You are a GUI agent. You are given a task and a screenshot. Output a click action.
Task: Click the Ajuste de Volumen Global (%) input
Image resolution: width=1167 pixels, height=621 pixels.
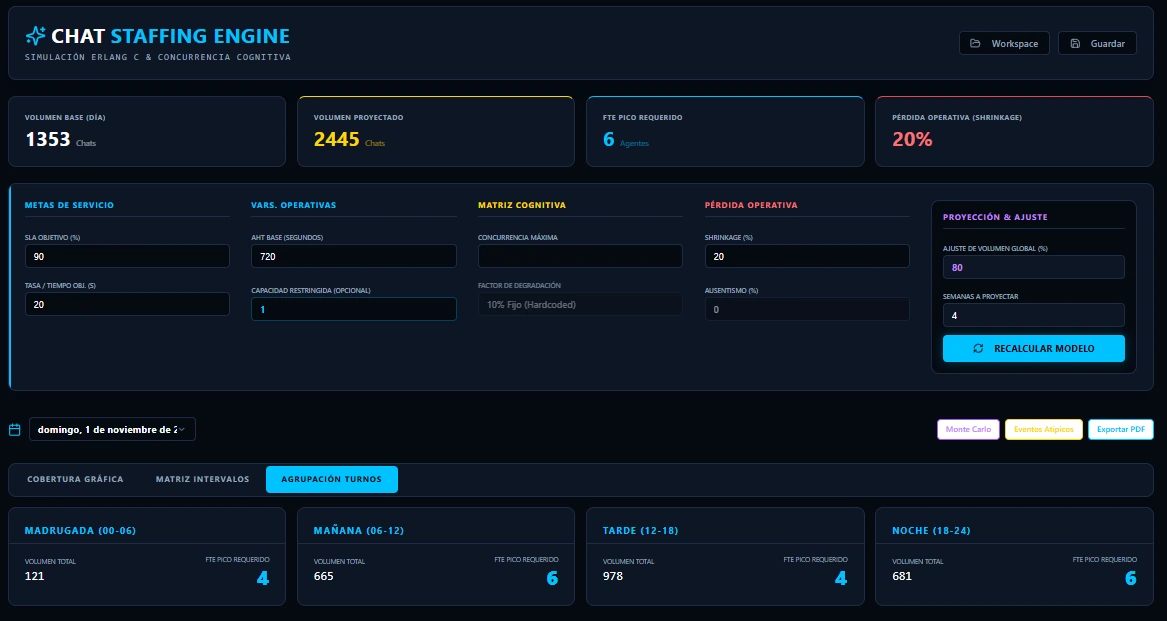1034,267
